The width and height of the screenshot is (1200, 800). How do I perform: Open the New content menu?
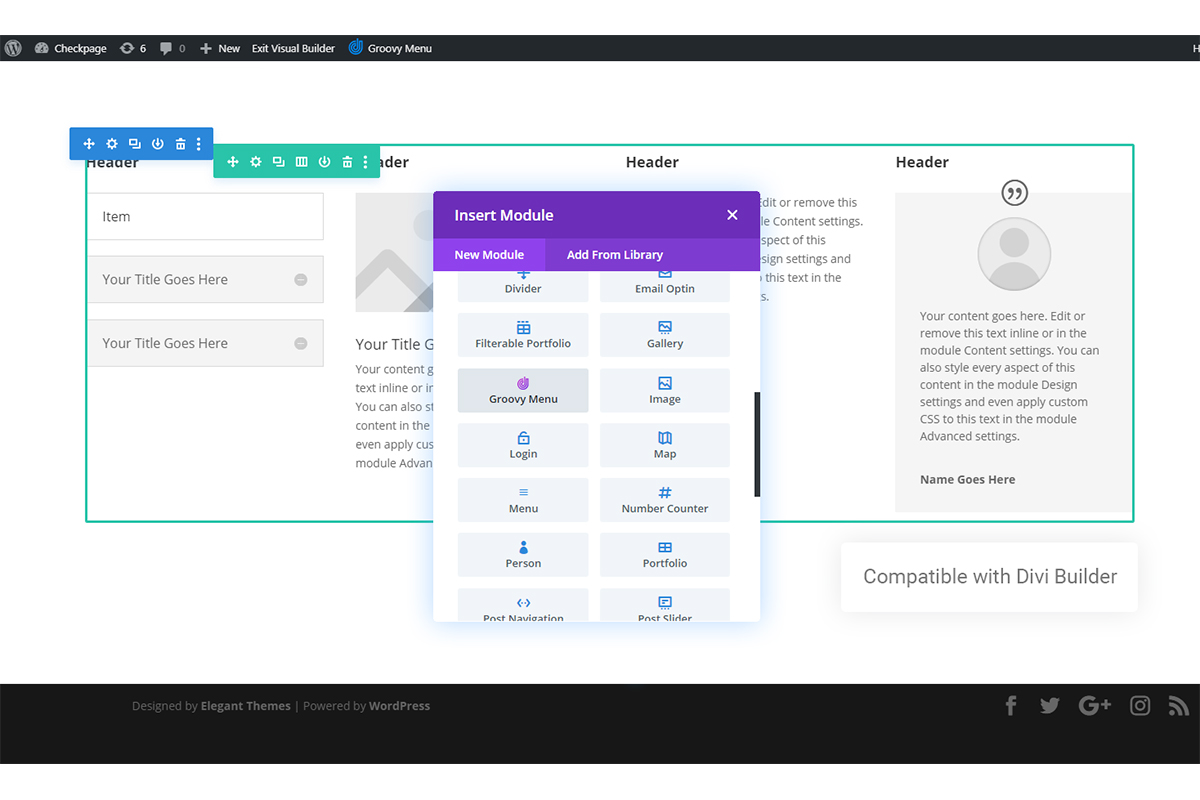220,48
